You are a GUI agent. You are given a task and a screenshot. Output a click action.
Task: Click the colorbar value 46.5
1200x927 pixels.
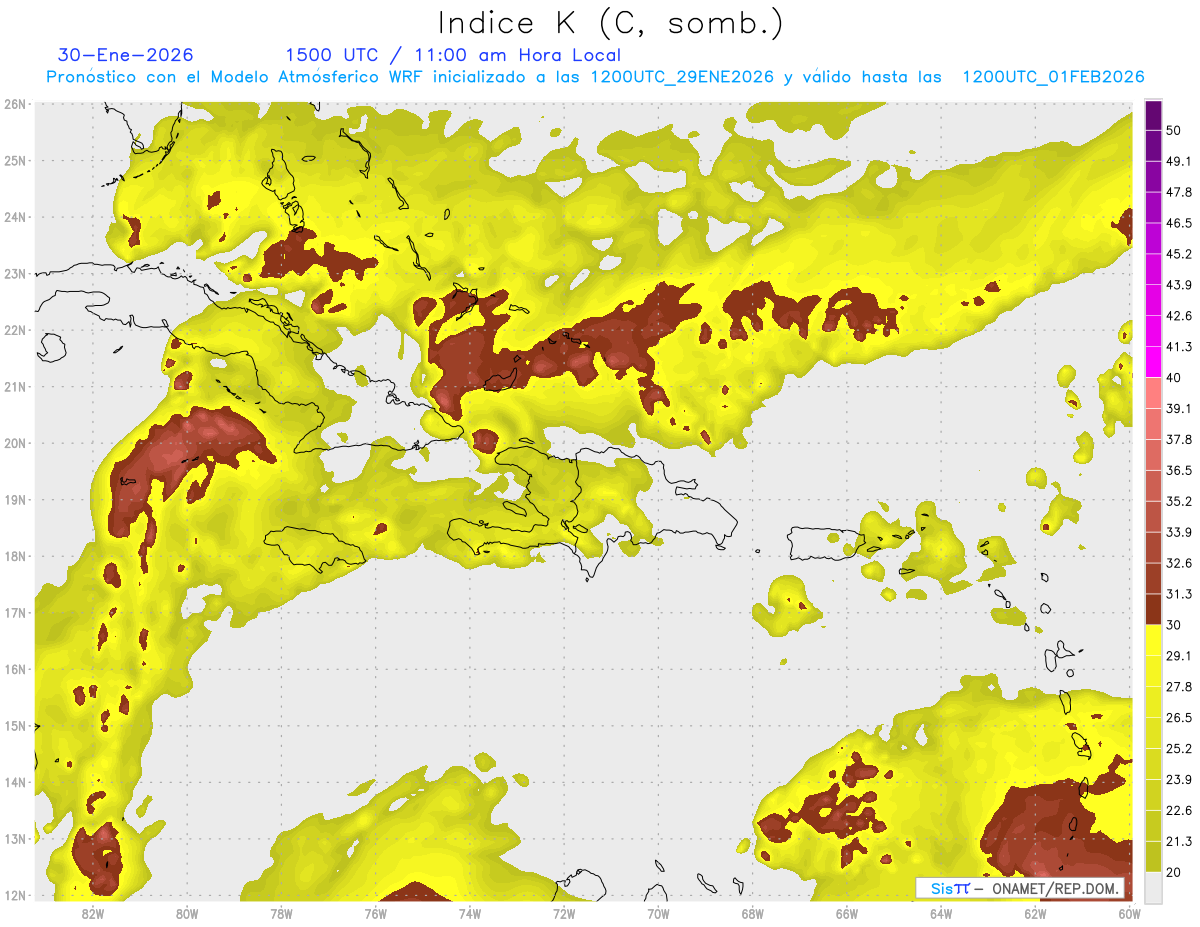1179,222
